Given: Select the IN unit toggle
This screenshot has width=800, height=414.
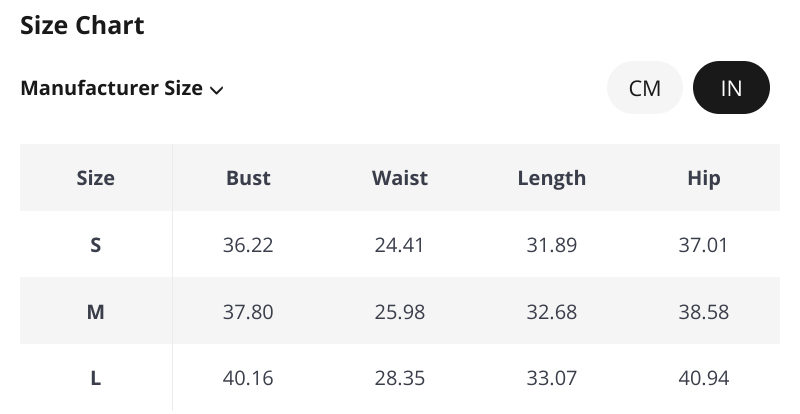Looking at the screenshot, I should 731,88.
